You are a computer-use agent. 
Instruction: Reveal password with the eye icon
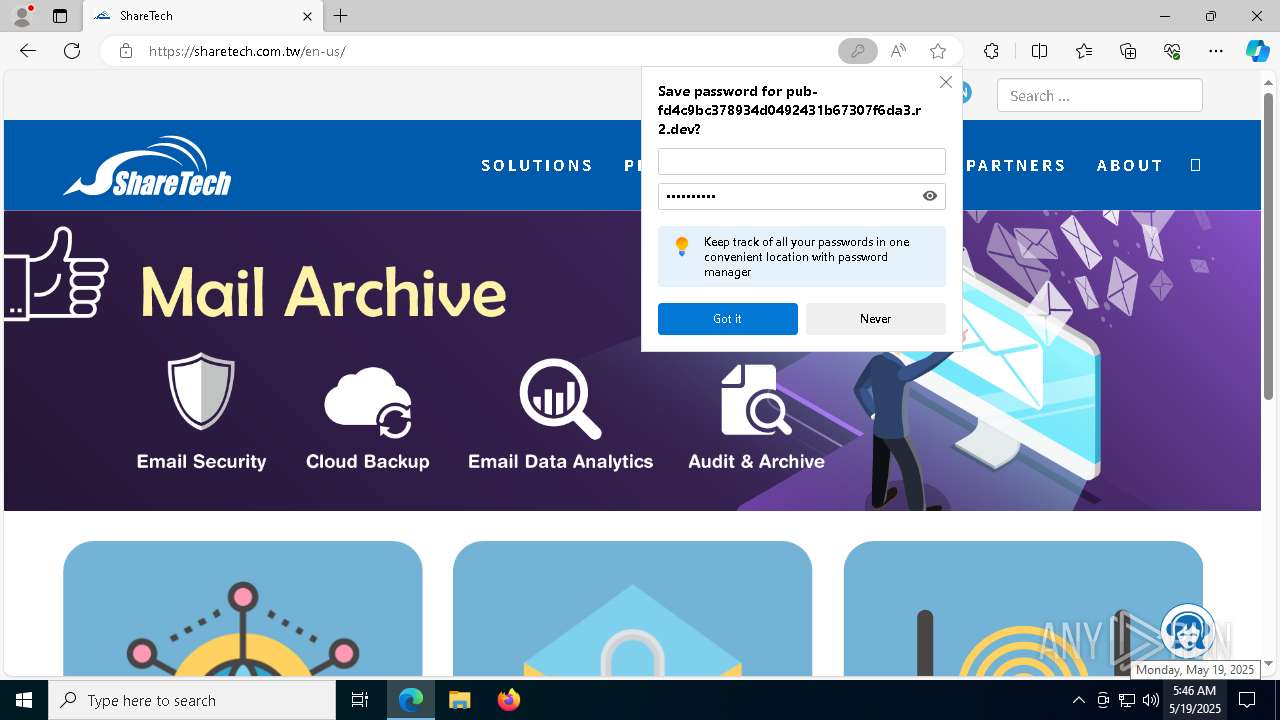click(x=930, y=196)
